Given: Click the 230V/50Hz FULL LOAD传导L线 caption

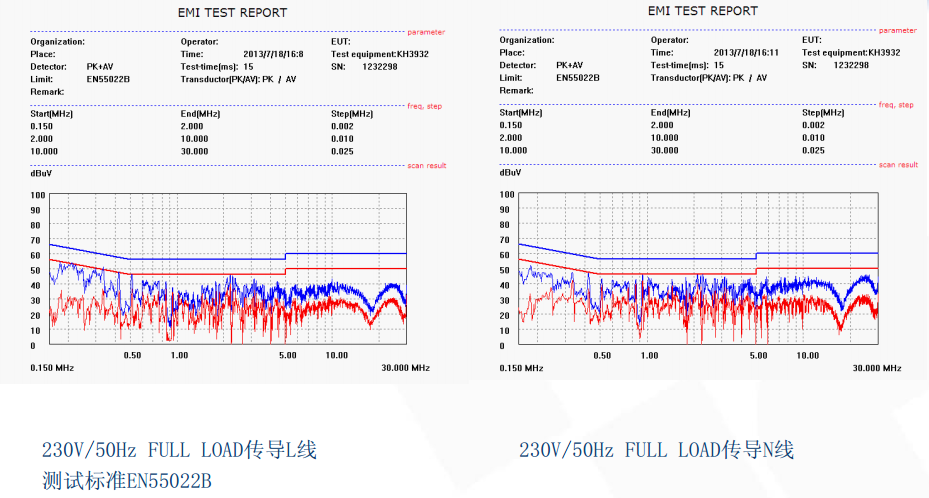Looking at the screenshot, I should pos(179,450).
